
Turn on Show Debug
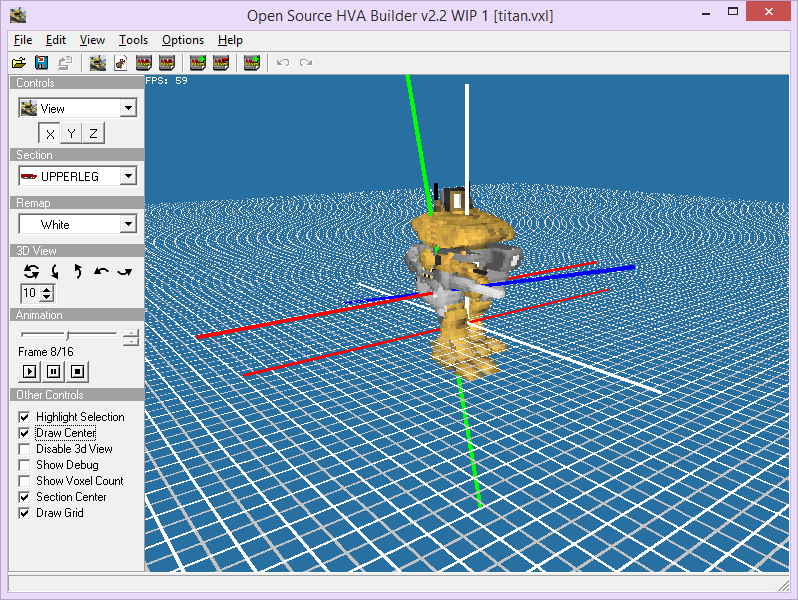24,465
